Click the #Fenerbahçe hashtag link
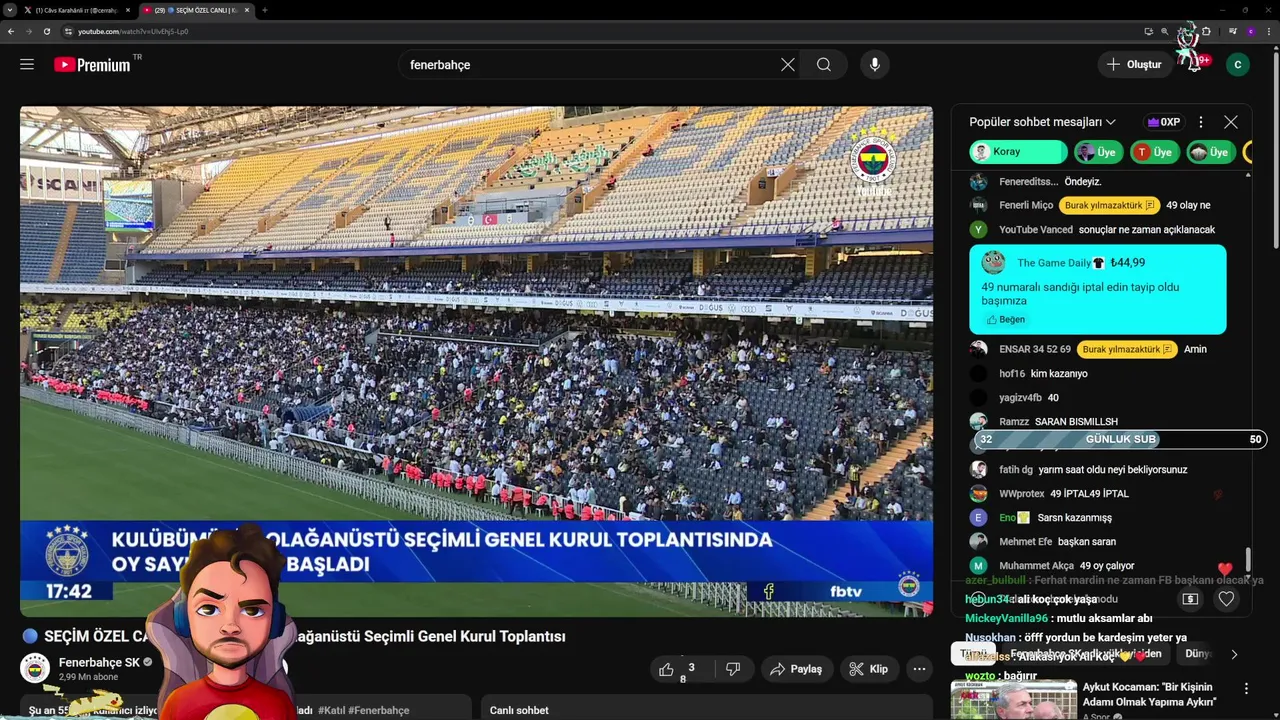1280x720 pixels. [x=379, y=710]
